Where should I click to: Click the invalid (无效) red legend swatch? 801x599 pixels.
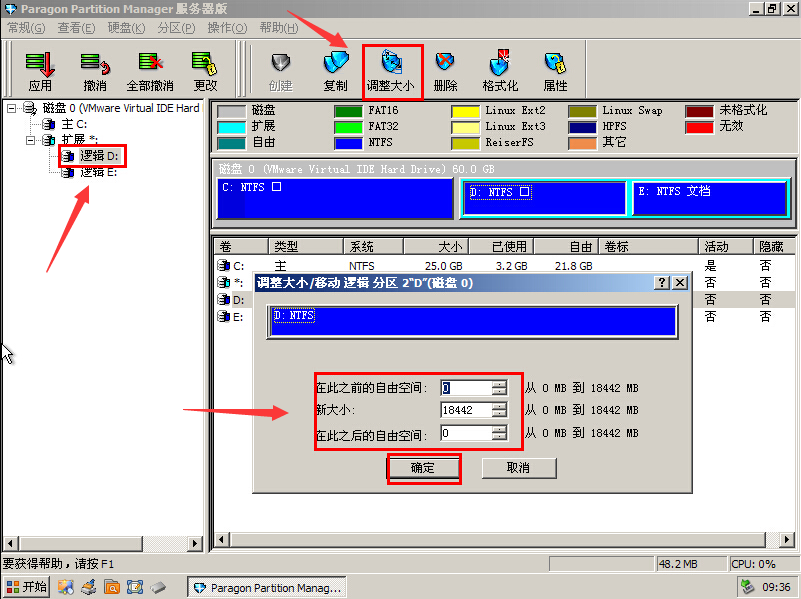(699, 127)
